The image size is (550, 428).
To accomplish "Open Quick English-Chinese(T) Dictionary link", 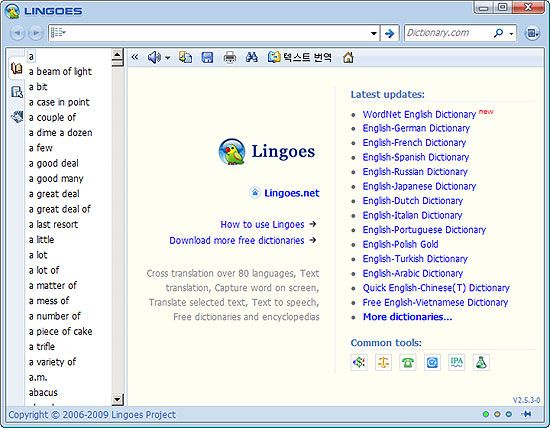I will tap(436, 288).
